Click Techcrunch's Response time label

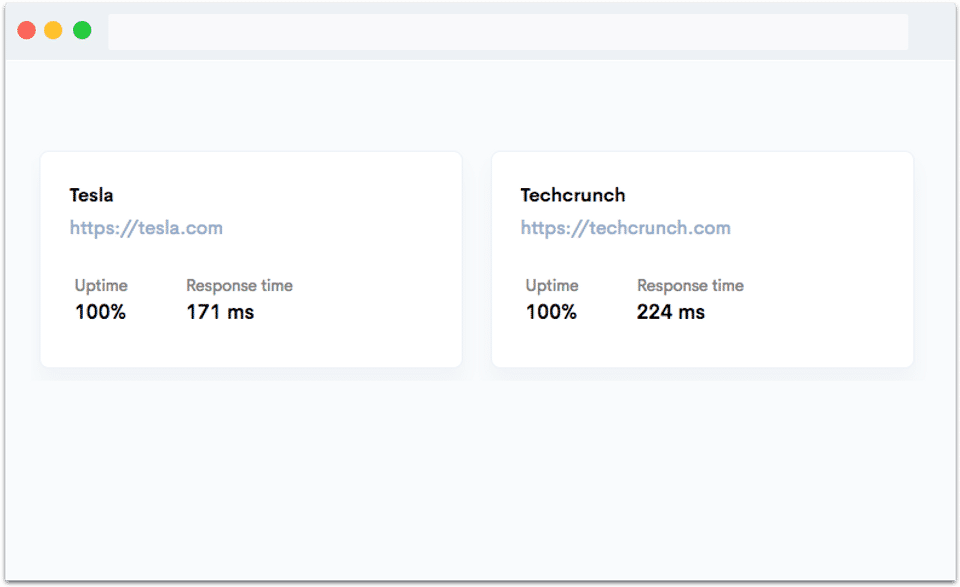point(690,286)
